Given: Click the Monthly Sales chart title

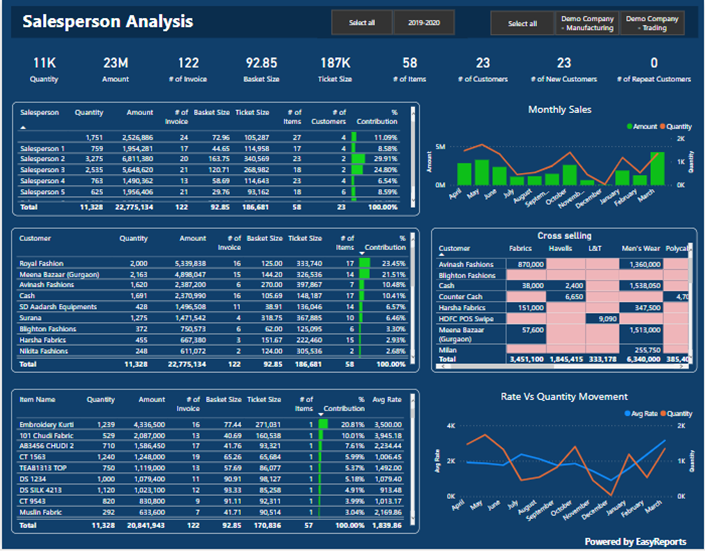Looking at the screenshot, I should (x=560, y=110).
